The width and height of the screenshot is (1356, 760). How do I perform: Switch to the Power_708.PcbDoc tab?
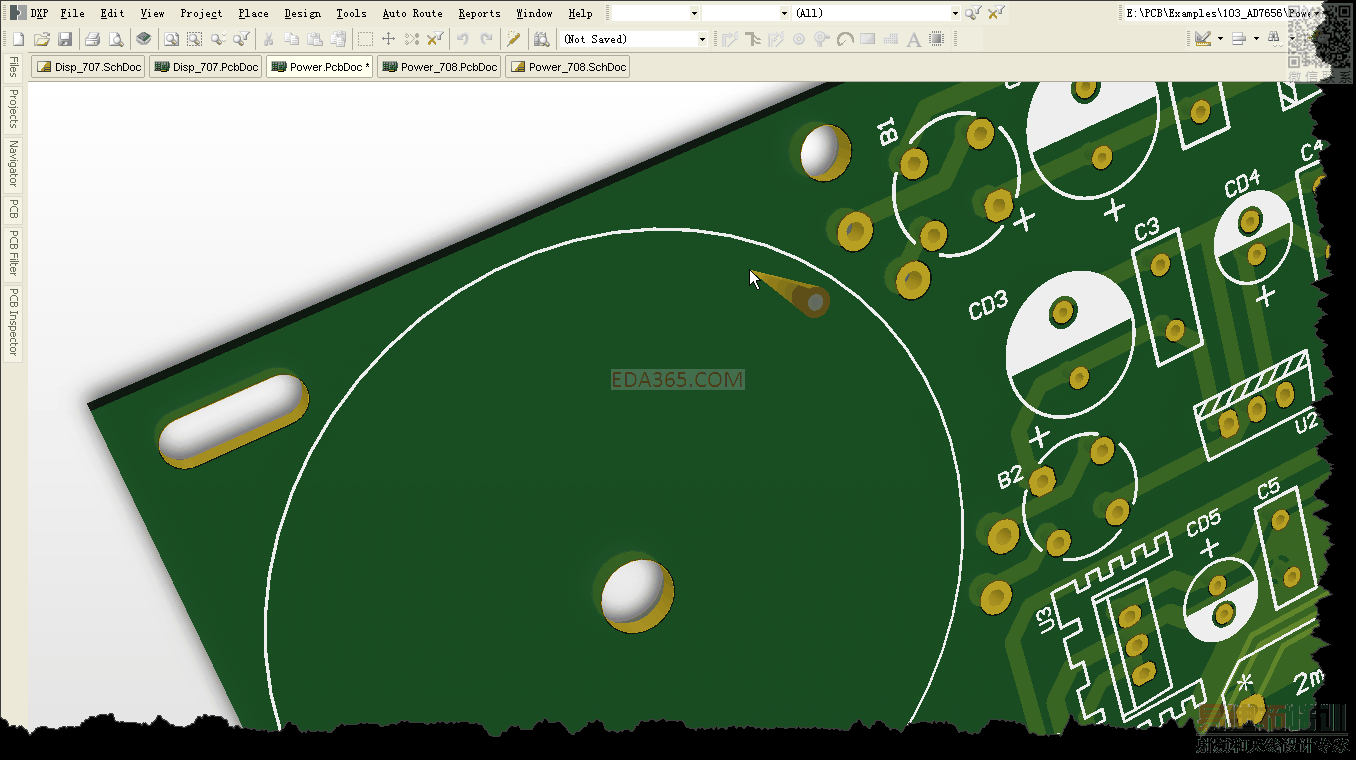[x=439, y=67]
